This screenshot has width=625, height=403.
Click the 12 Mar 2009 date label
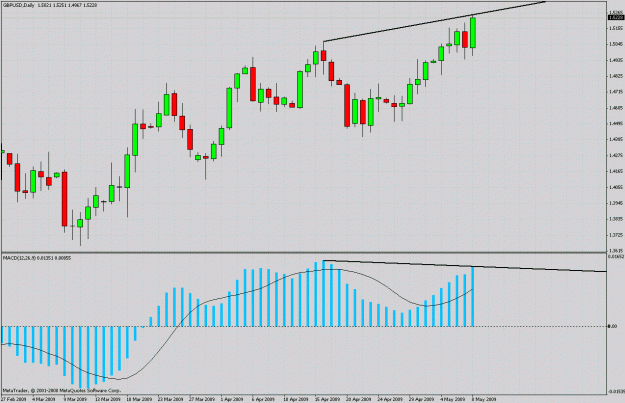(x=108, y=399)
